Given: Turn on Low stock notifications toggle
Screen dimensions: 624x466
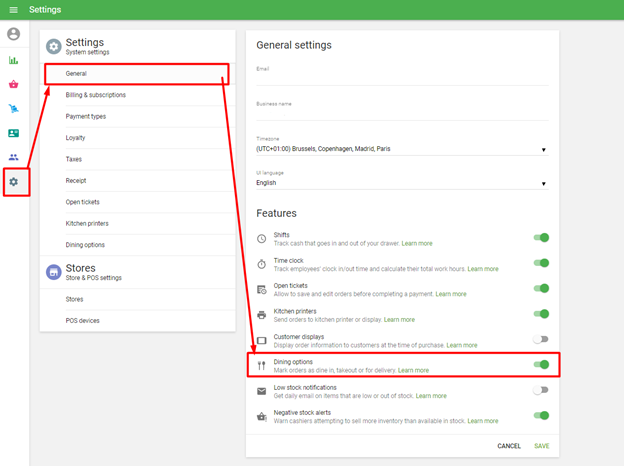Looking at the screenshot, I should [x=541, y=390].
